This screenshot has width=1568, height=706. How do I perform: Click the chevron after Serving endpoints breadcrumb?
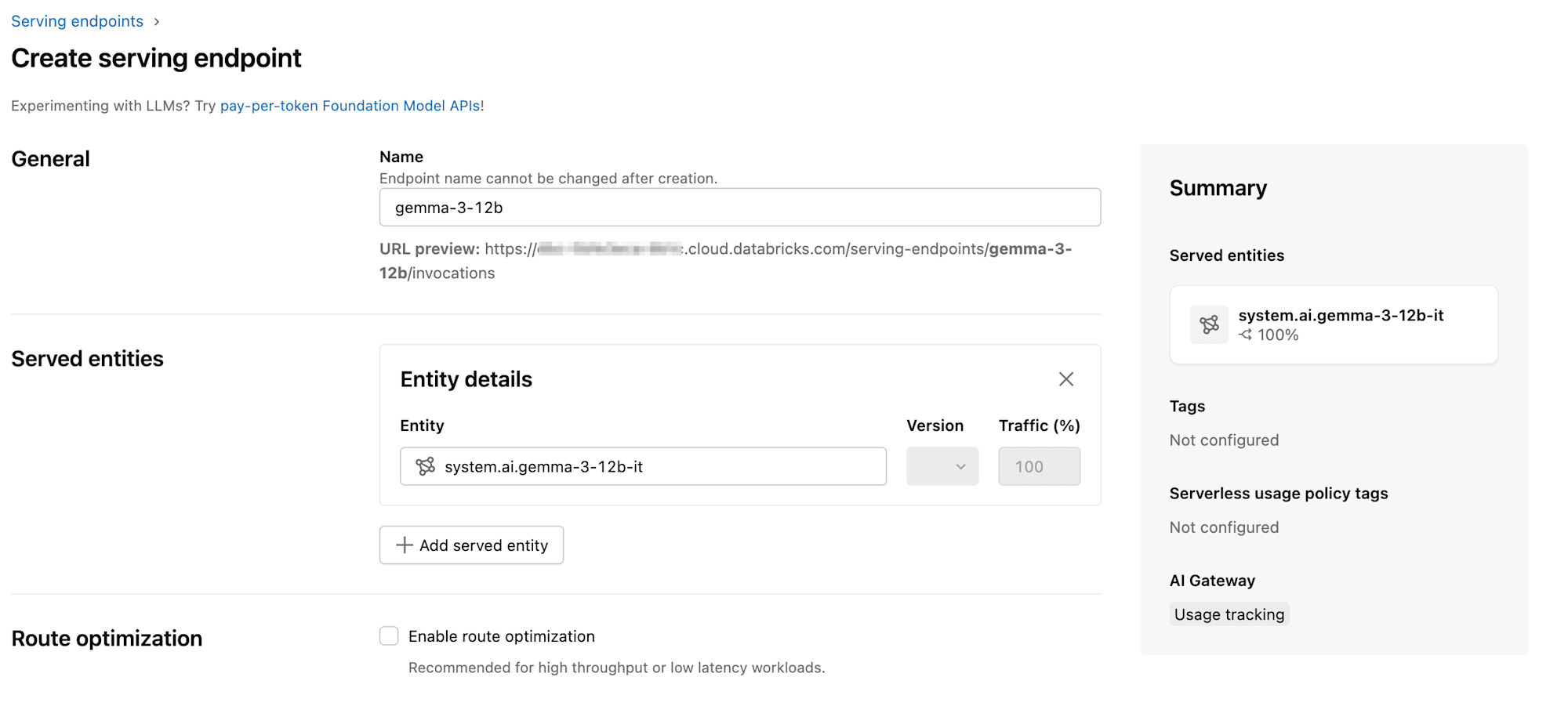tap(156, 21)
